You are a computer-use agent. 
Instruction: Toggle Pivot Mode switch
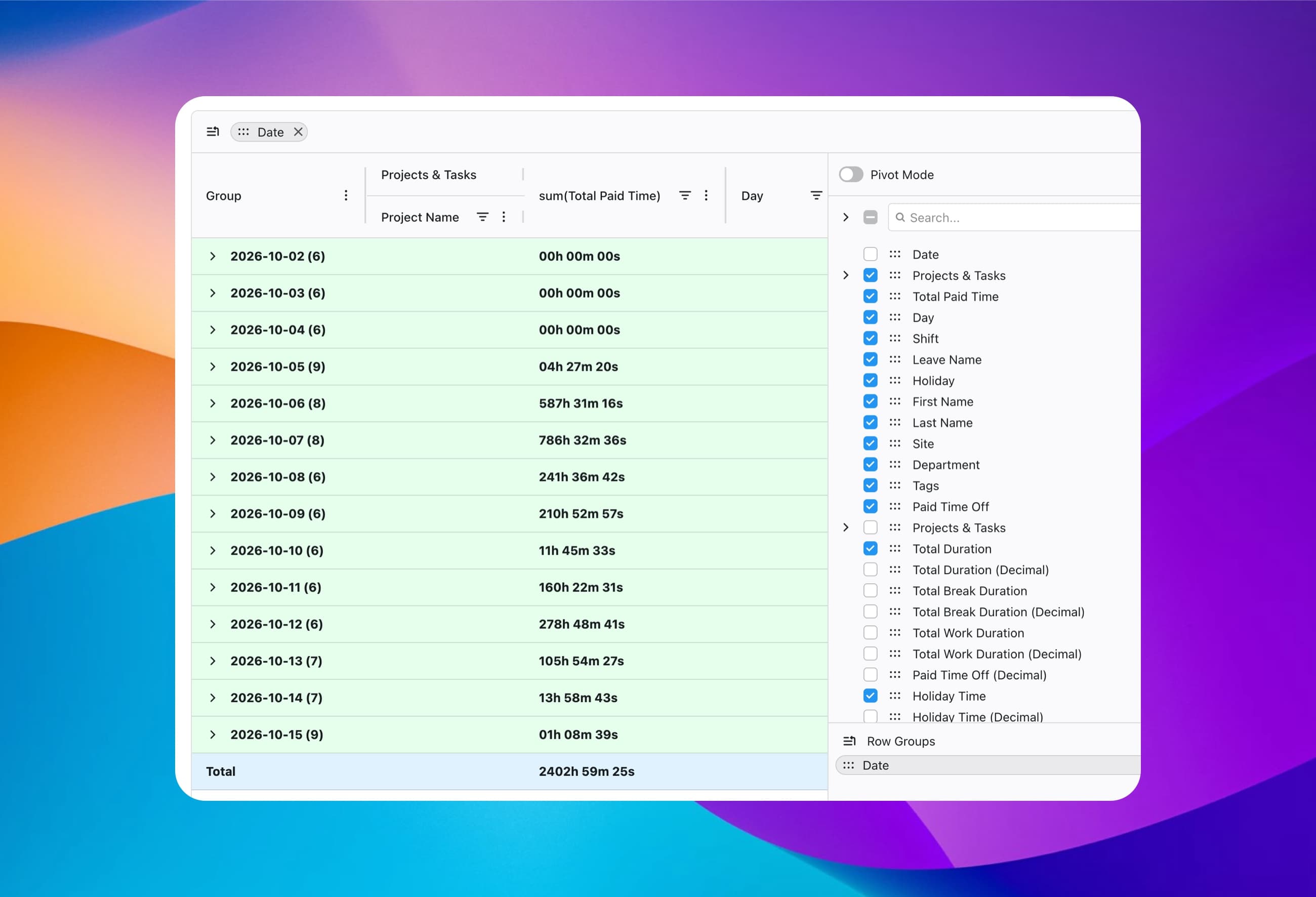pos(851,175)
